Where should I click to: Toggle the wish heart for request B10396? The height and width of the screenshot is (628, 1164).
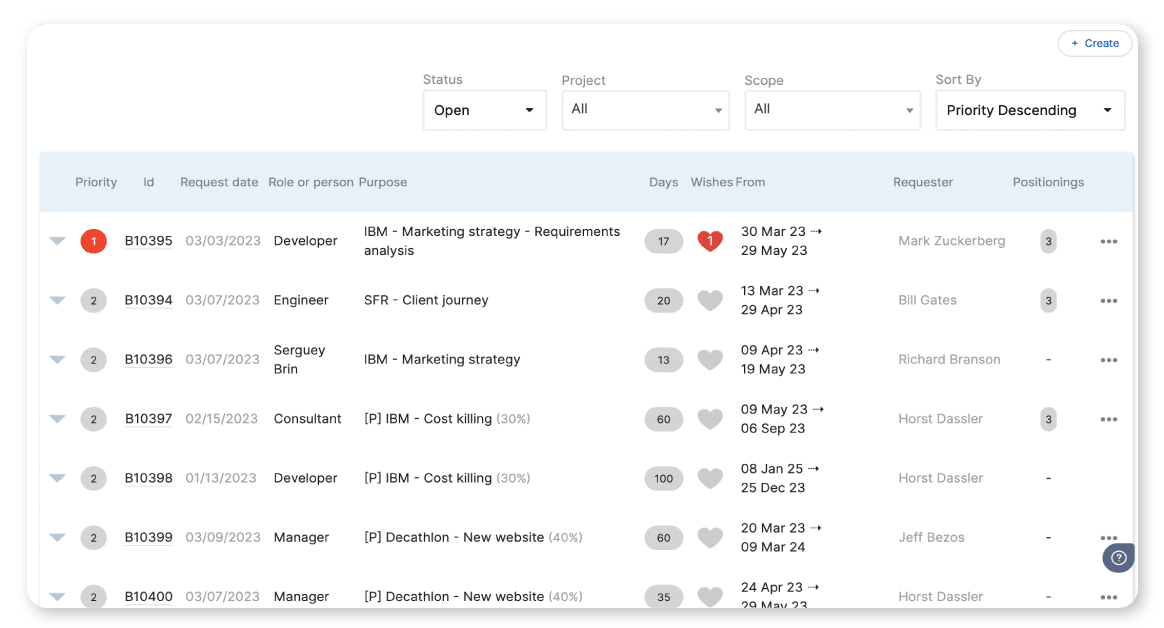710,360
